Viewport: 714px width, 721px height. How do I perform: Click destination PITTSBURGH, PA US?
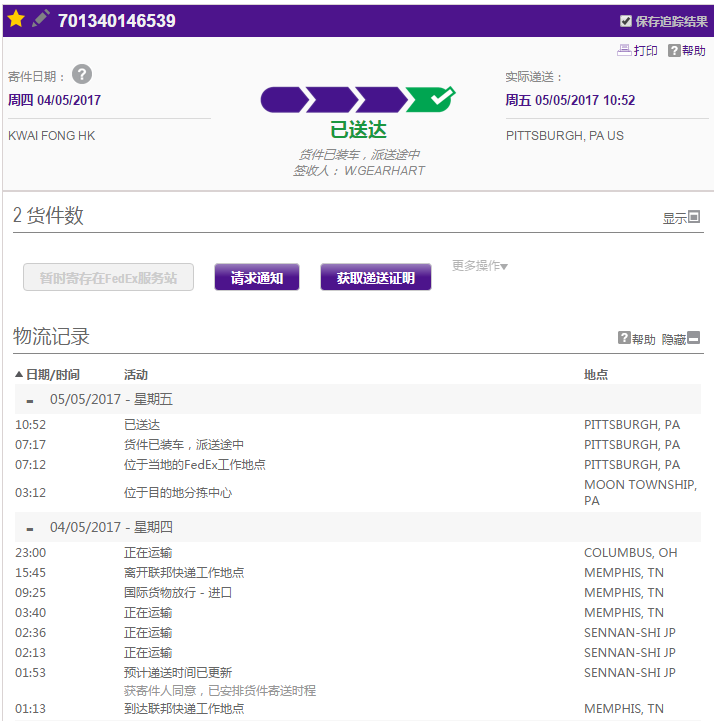coord(565,136)
